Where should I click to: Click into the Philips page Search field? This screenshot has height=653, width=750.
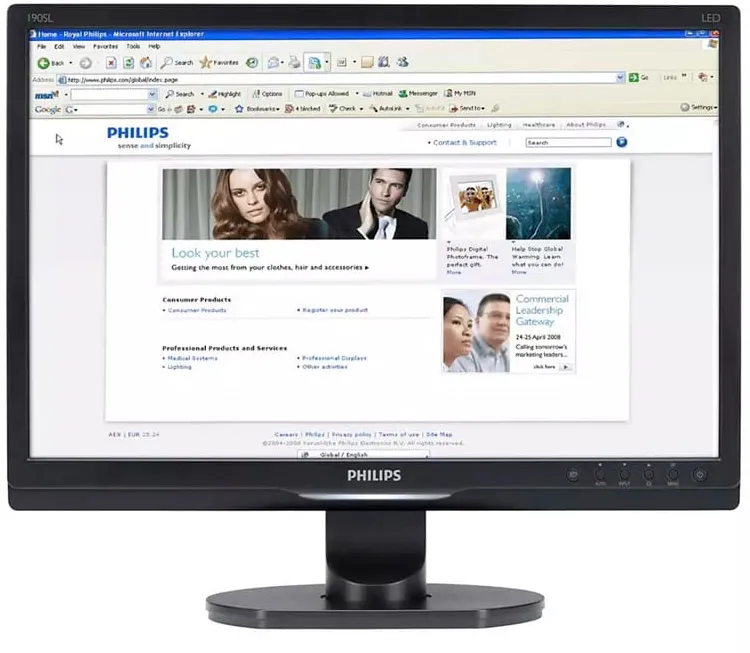[x=568, y=143]
